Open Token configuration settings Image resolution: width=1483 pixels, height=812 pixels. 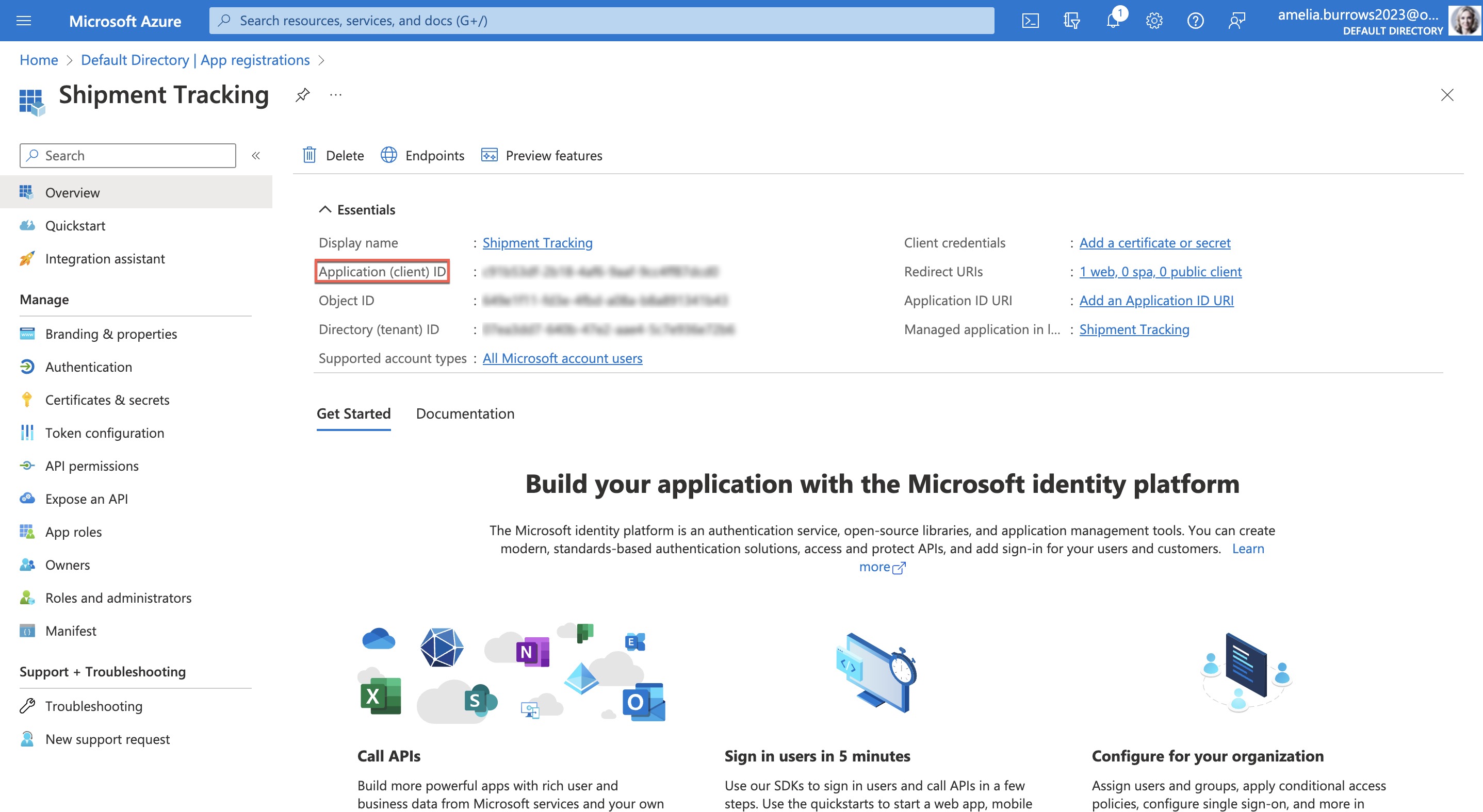coord(105,433)
